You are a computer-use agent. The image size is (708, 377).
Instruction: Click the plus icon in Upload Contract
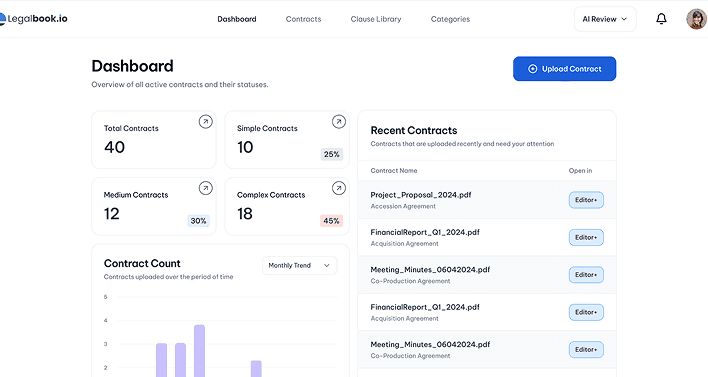[x=532, y=69]
